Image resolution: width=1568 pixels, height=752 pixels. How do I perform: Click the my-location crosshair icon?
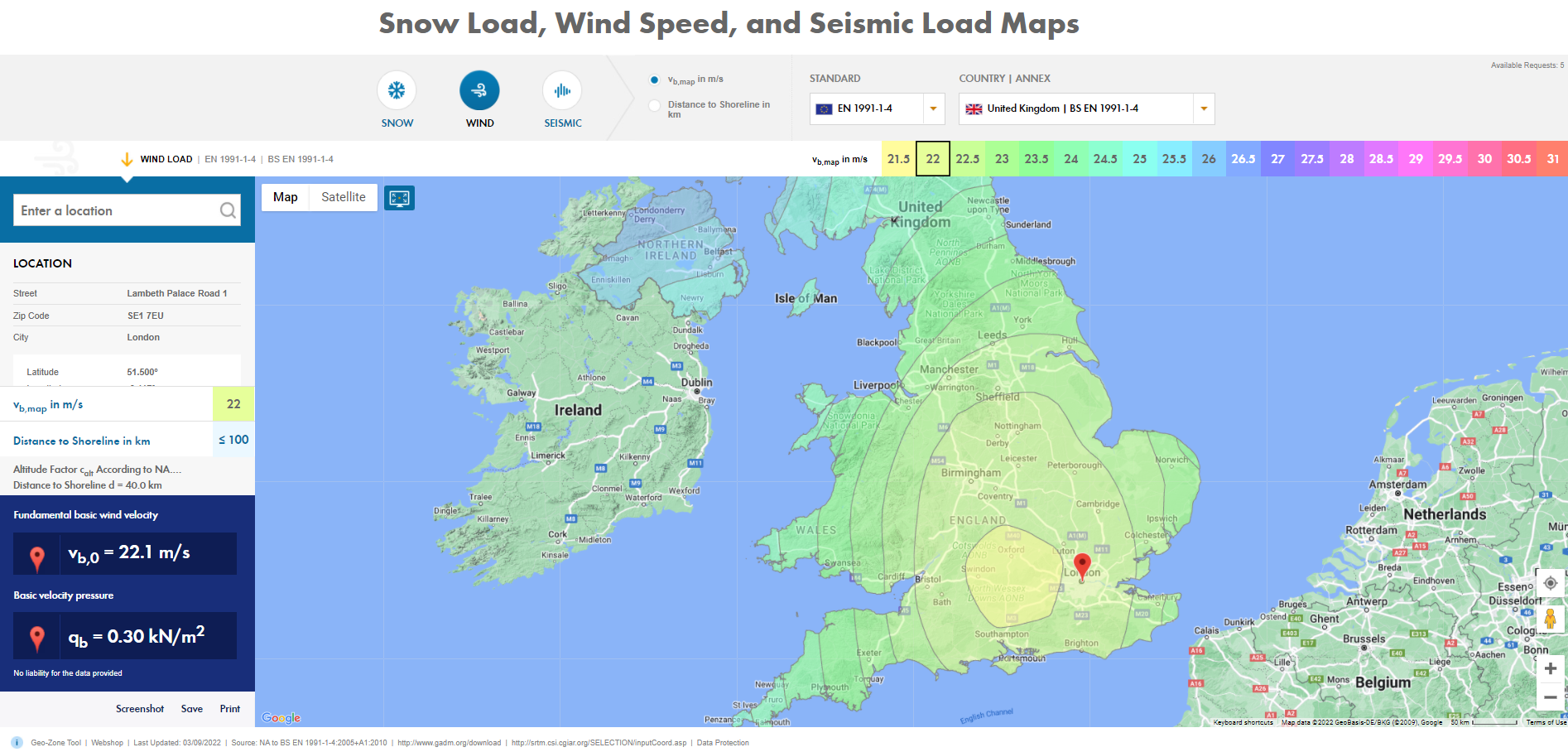coord(1550,583)
